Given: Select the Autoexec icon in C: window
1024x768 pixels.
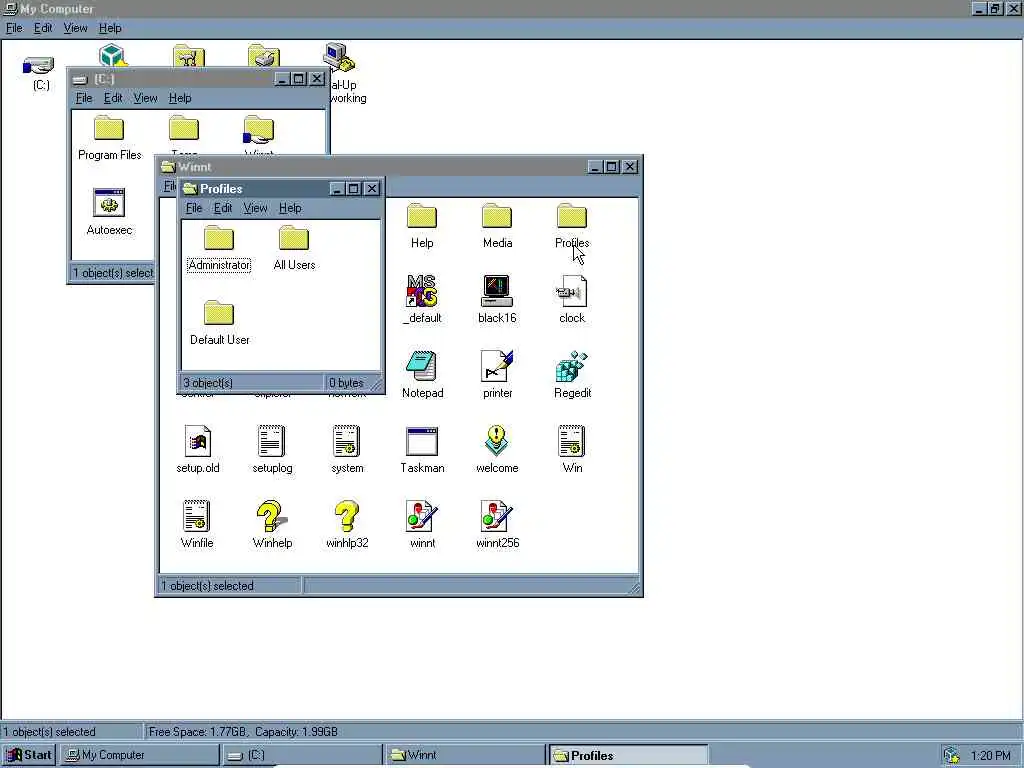Looking at the screenshot, I should (109, 213).
